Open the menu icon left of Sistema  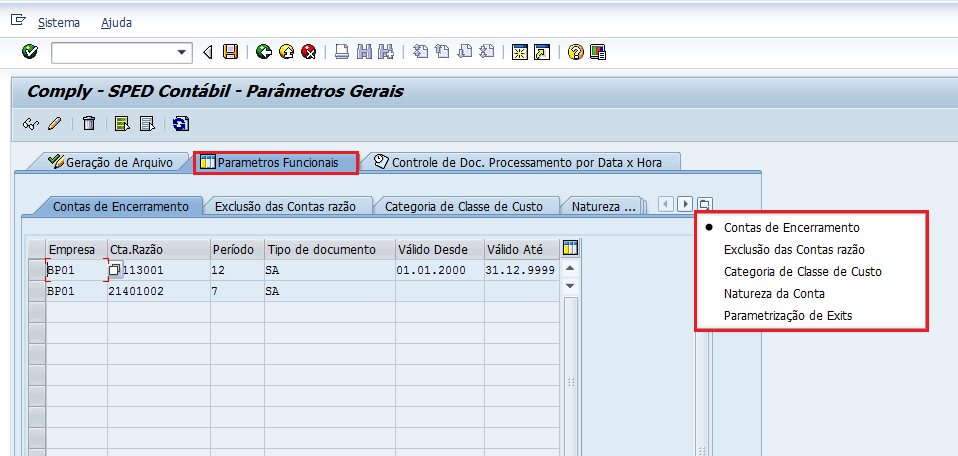pyautogui.click(x=18, y=20)
